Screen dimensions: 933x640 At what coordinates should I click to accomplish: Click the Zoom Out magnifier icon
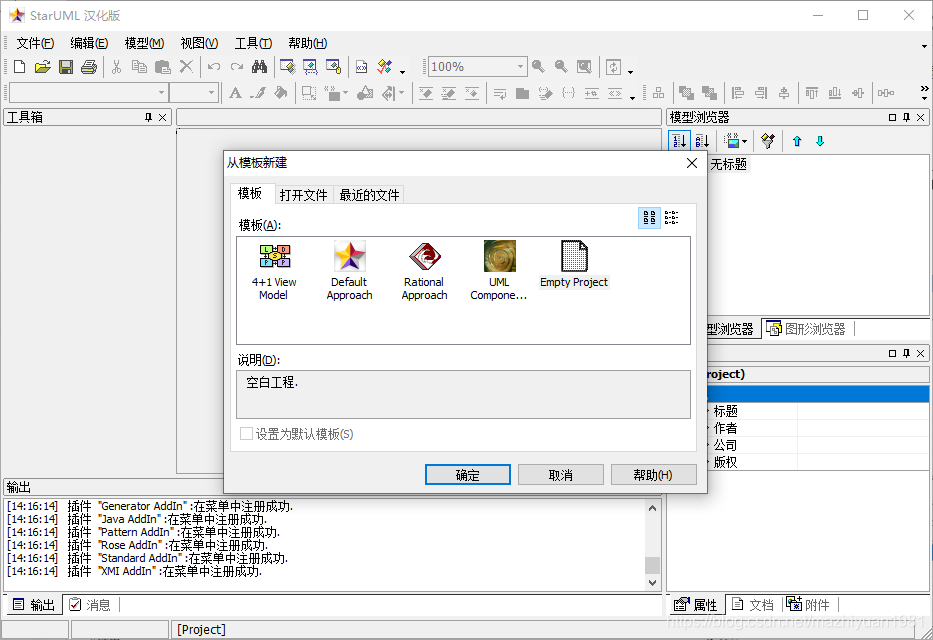coord(561,67)
